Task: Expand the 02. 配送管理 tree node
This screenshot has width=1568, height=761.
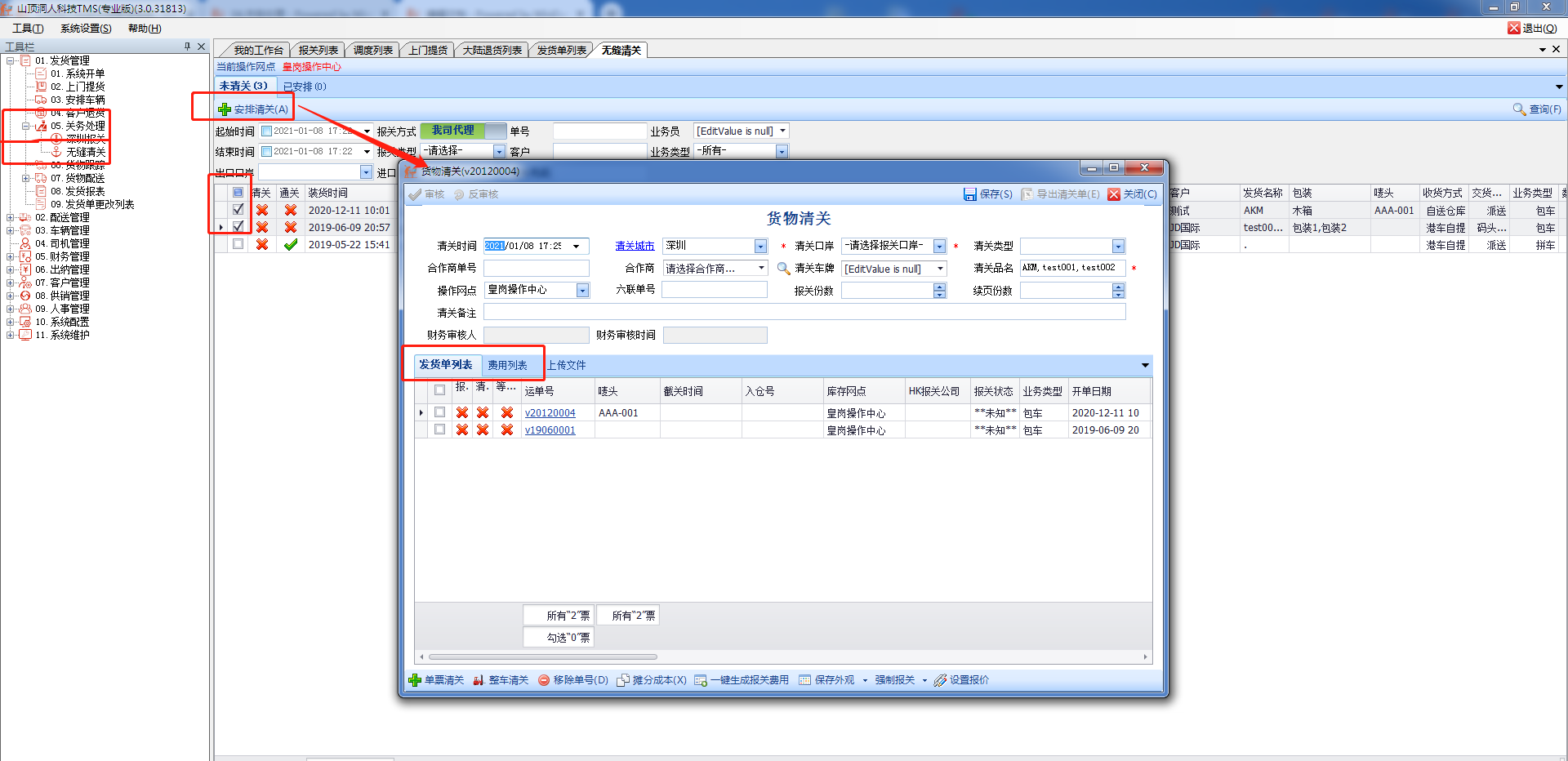Action: pos(10,217)
